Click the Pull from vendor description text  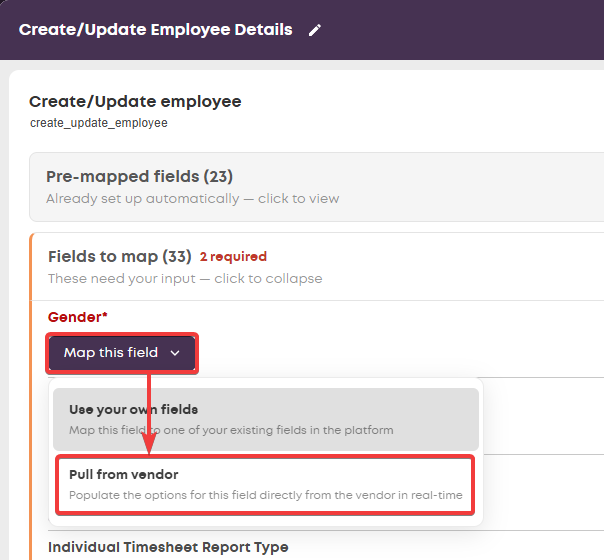(x=266, y=495)
